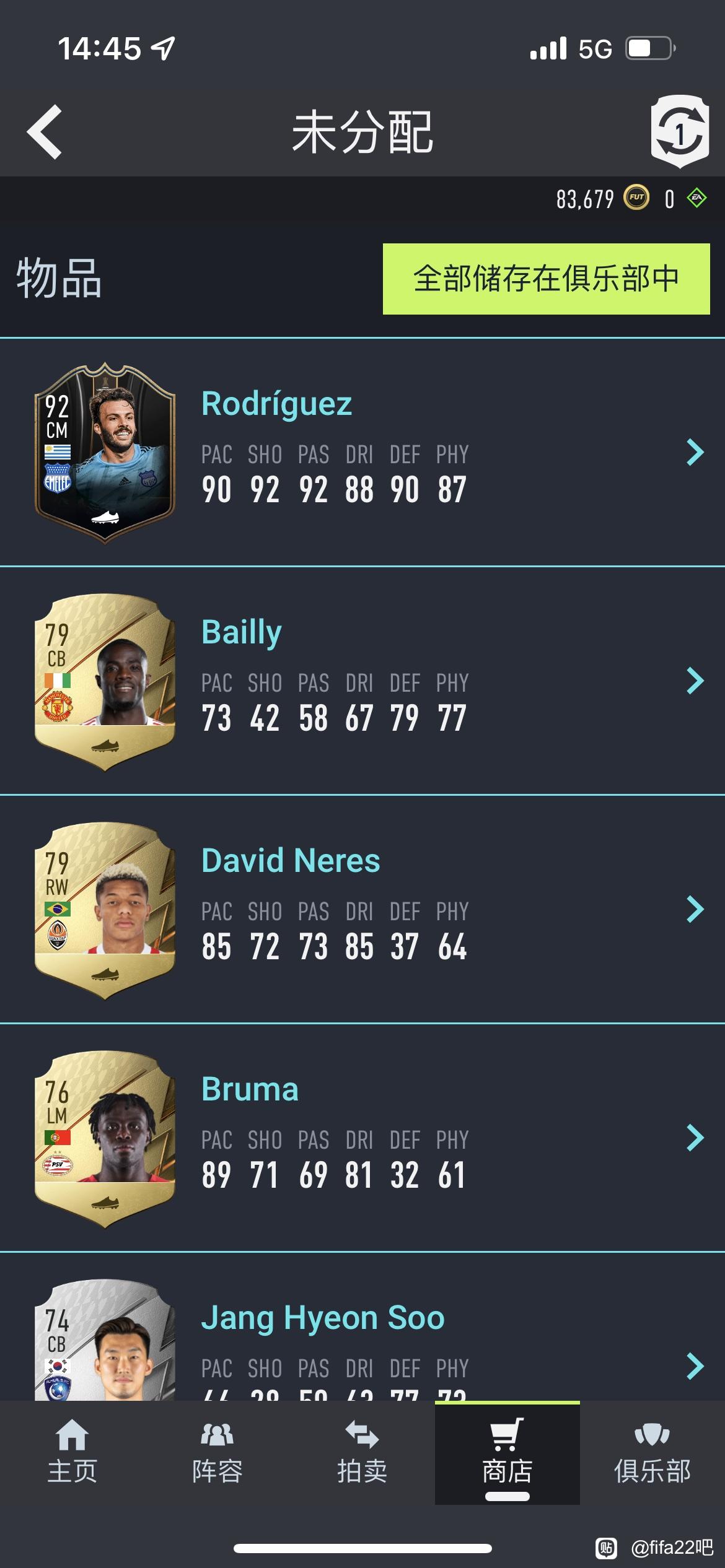Viewport: 725px width, 1568px height.
Task: Open the swap counter shield icon
Action: [680, 132]
